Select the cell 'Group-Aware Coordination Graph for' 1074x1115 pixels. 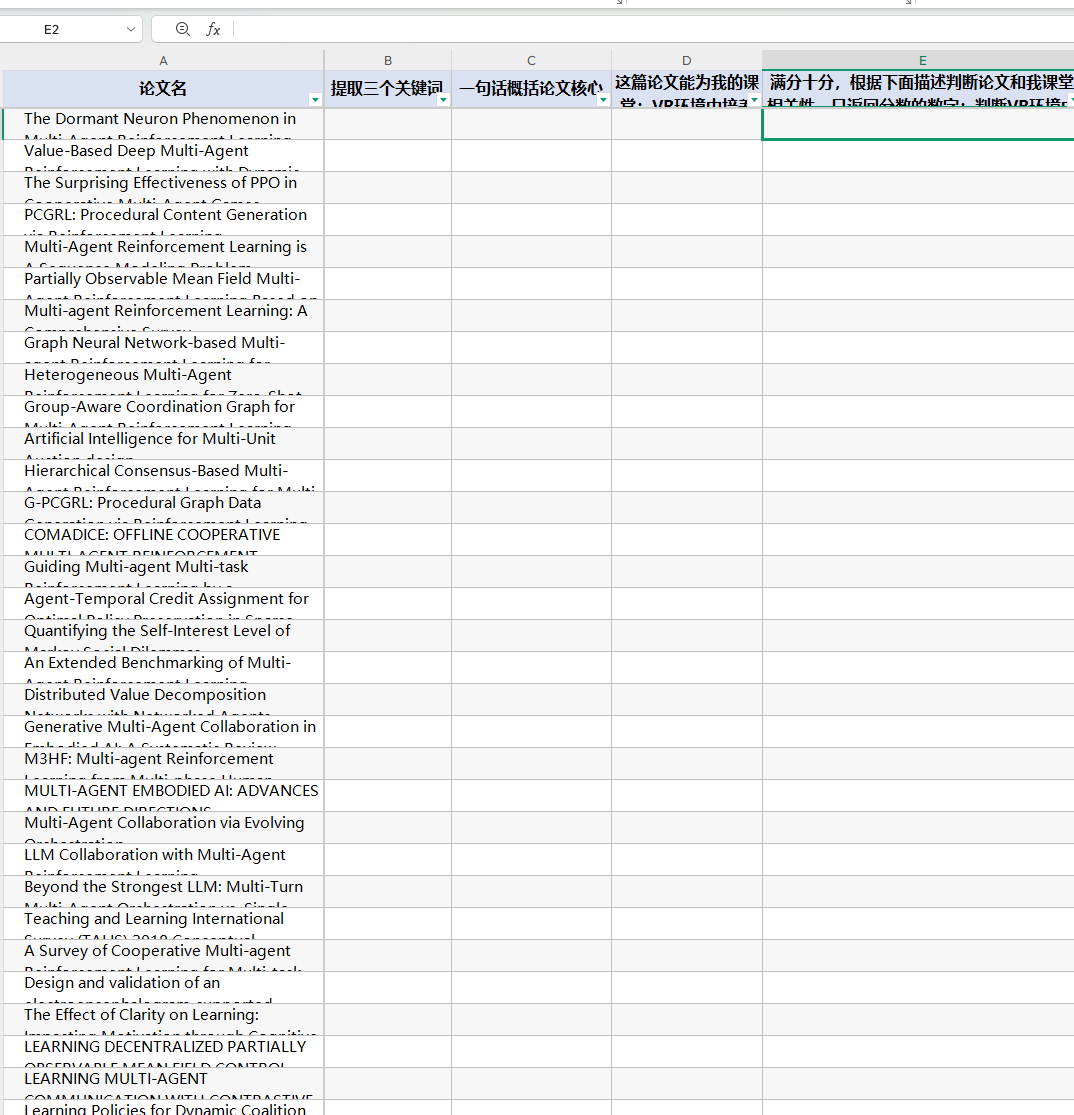click(163, 412)
